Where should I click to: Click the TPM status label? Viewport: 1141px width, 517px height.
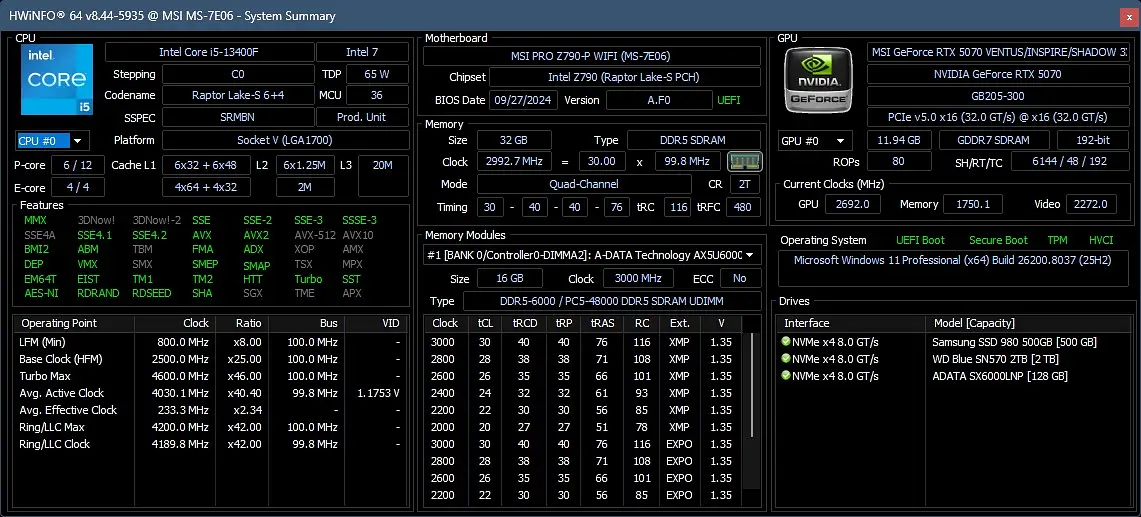(x=1057, y=240)
